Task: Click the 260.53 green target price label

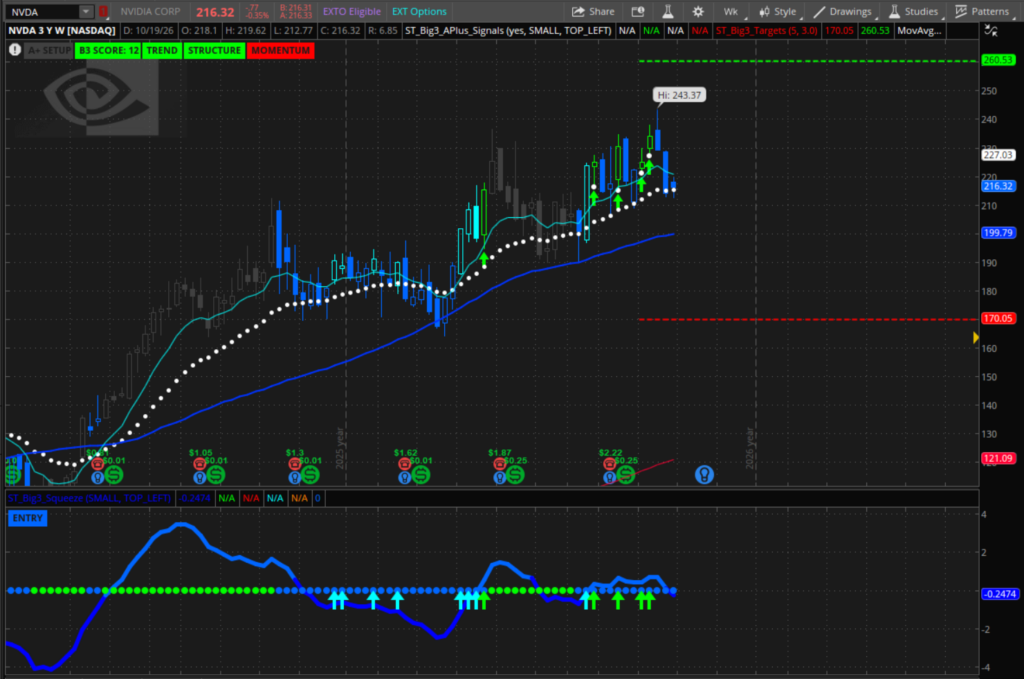Action: 998,60
